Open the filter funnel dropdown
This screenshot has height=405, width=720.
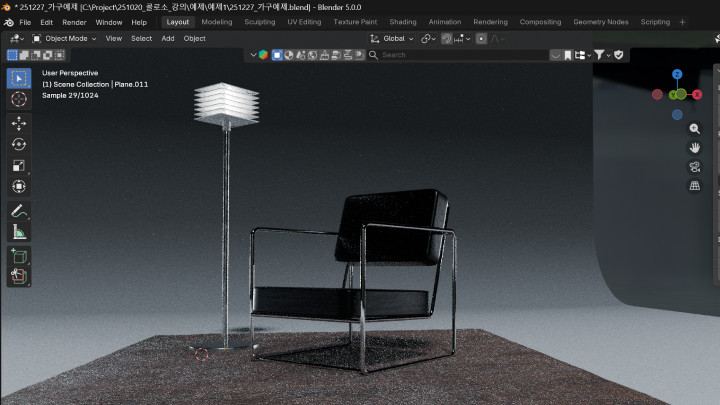pos(601,55)
